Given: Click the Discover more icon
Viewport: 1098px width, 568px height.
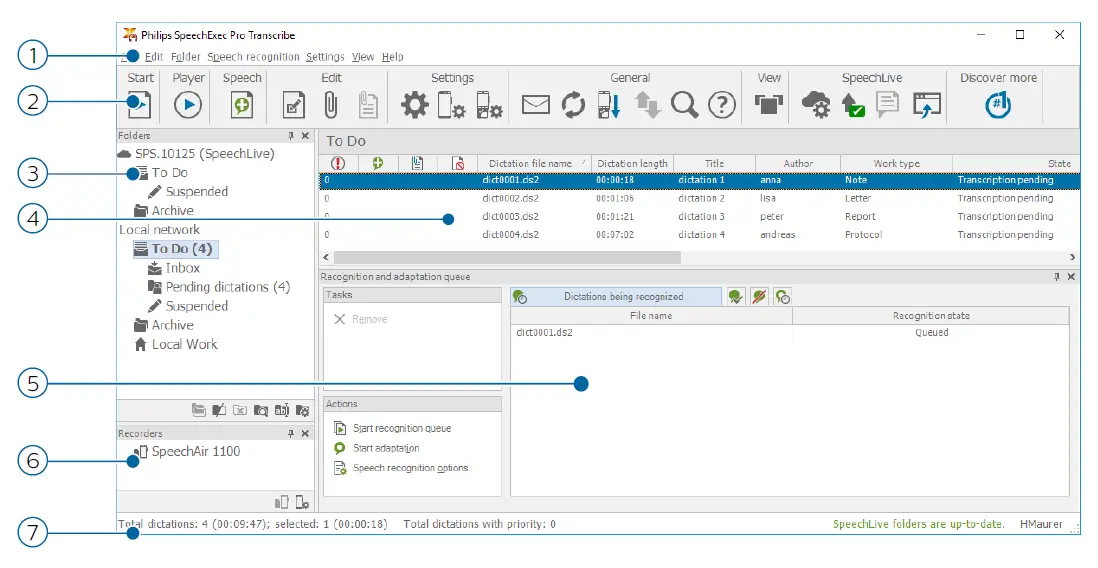Looking at the screenshot, I should click(997, 104).
